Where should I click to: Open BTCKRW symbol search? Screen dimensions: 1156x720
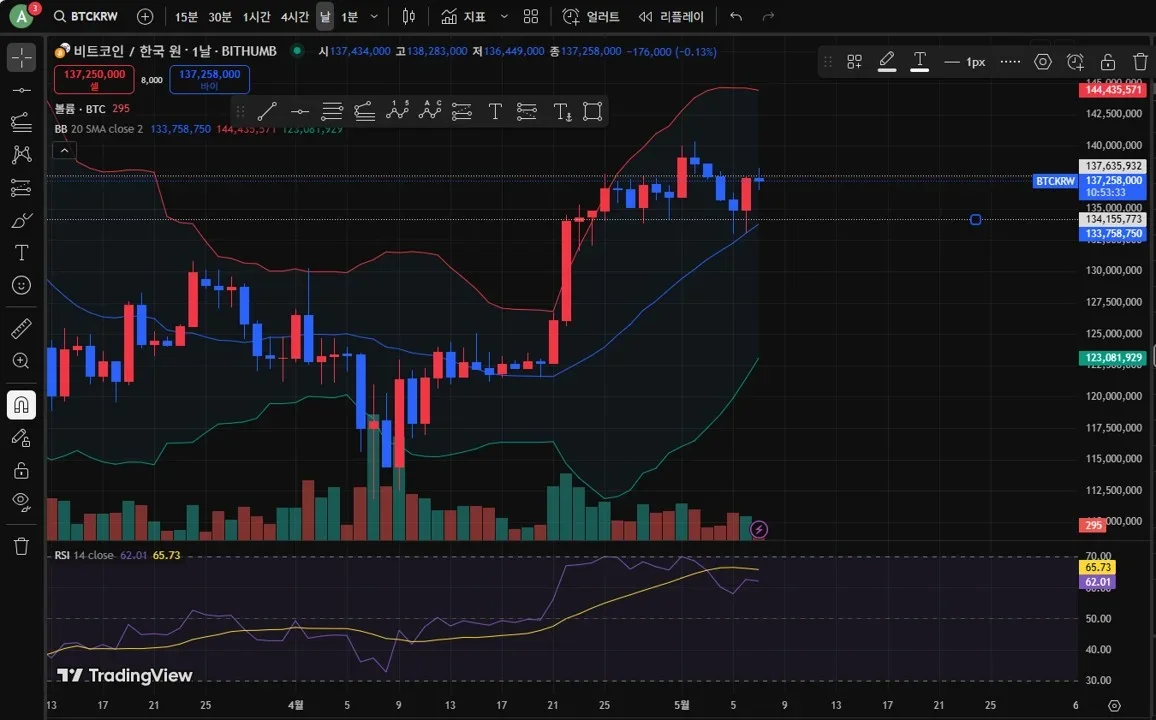[x=86, y=16]
